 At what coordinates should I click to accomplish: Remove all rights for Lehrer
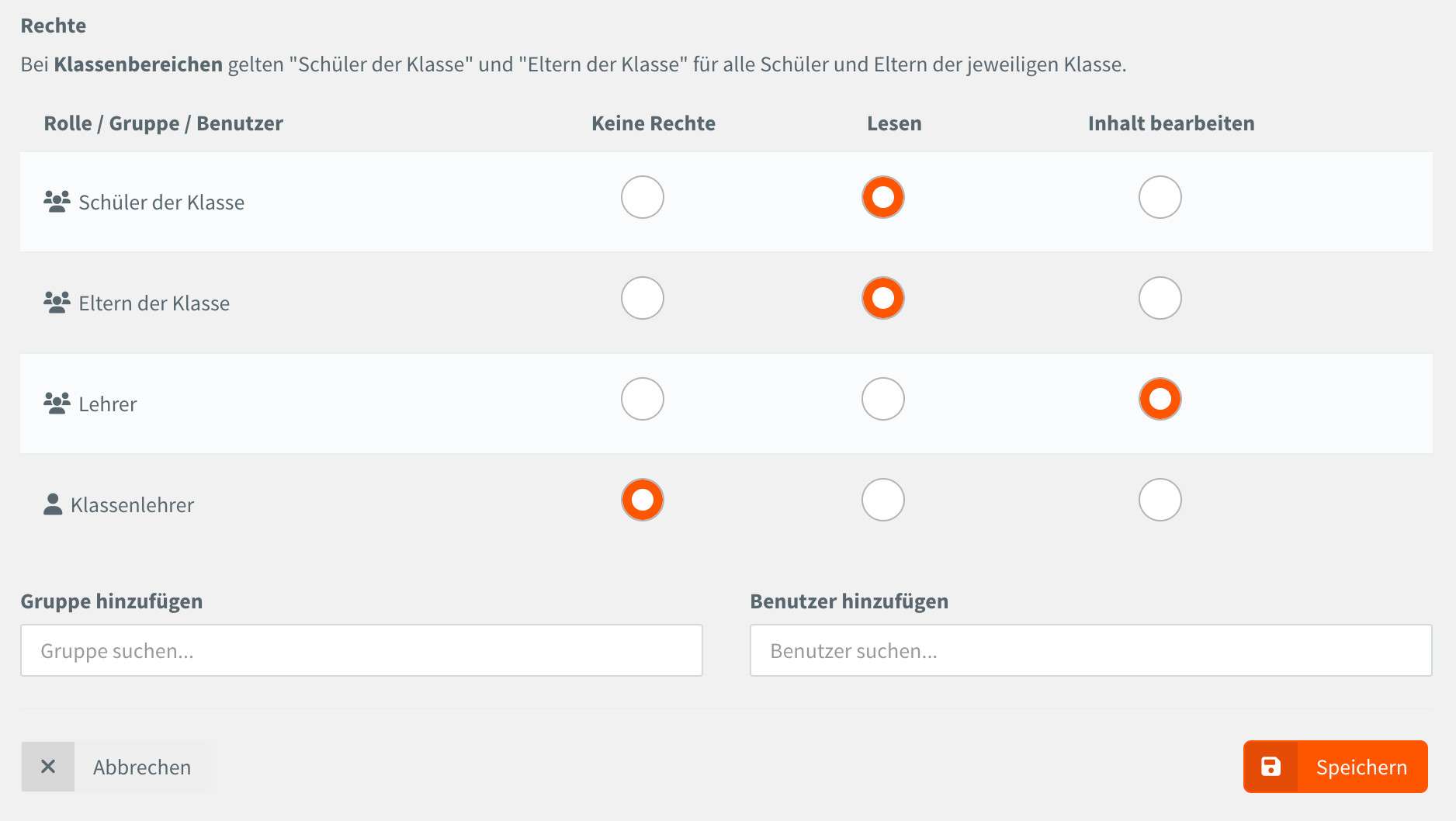click(x=643, y=399)
